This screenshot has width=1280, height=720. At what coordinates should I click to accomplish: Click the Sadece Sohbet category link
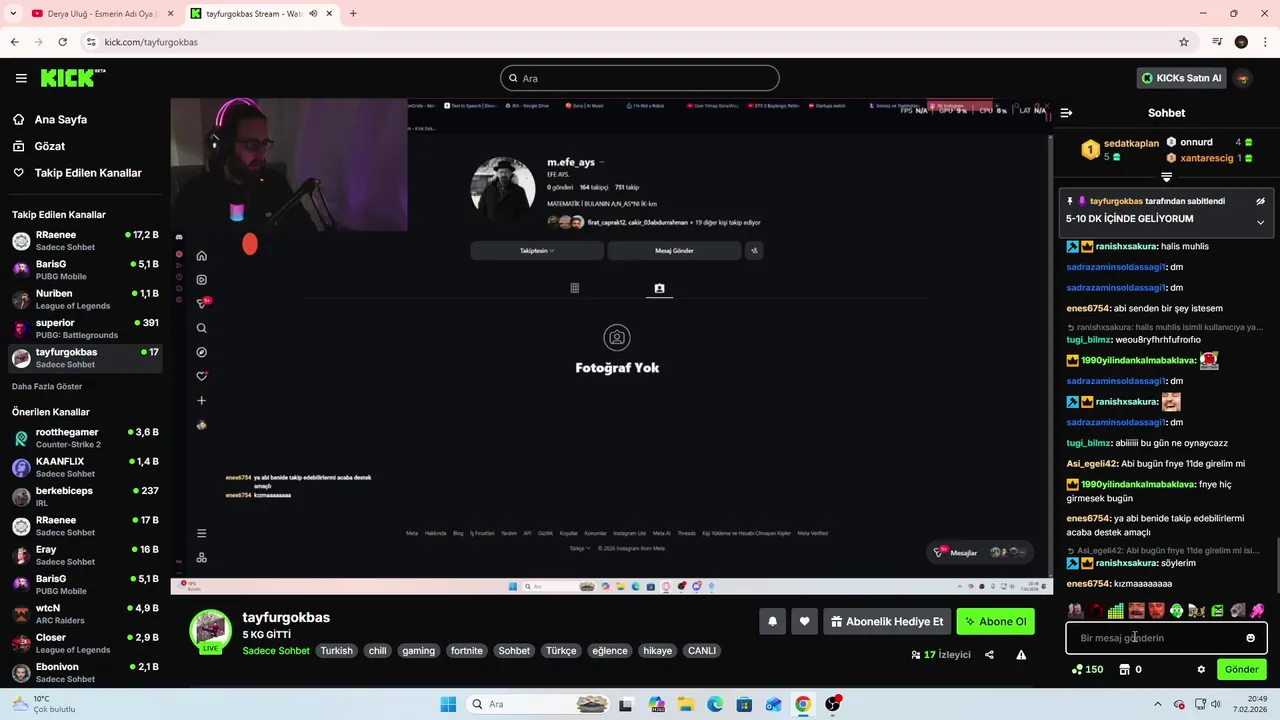276,651
